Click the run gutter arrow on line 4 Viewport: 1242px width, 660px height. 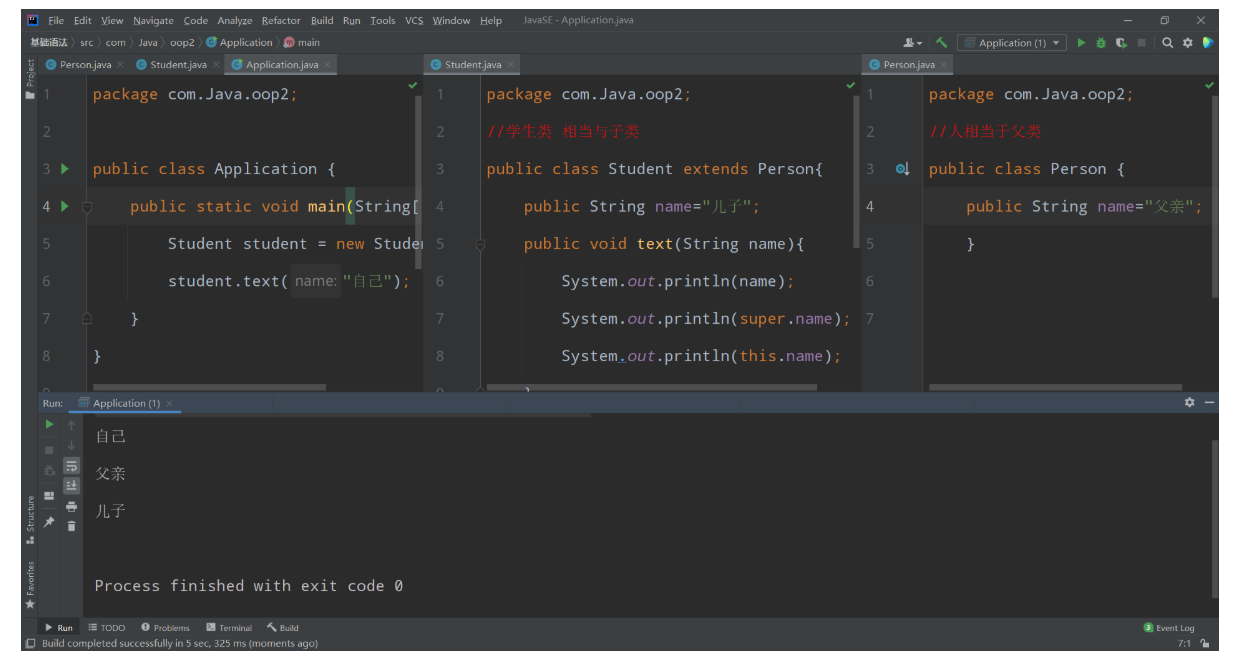65,206
